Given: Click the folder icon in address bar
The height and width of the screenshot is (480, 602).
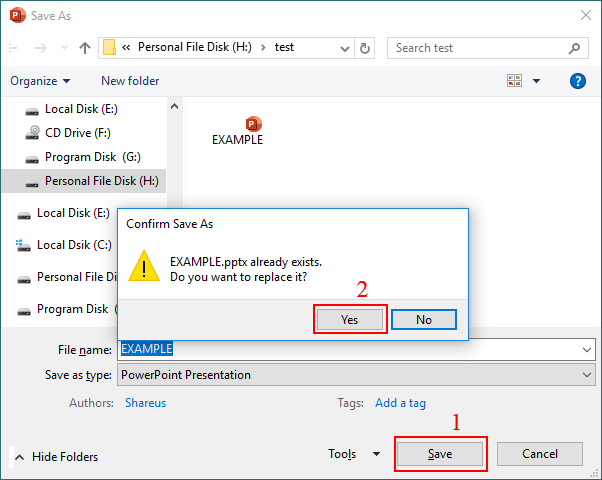Looking at the screenshot, I should point(109,48).
